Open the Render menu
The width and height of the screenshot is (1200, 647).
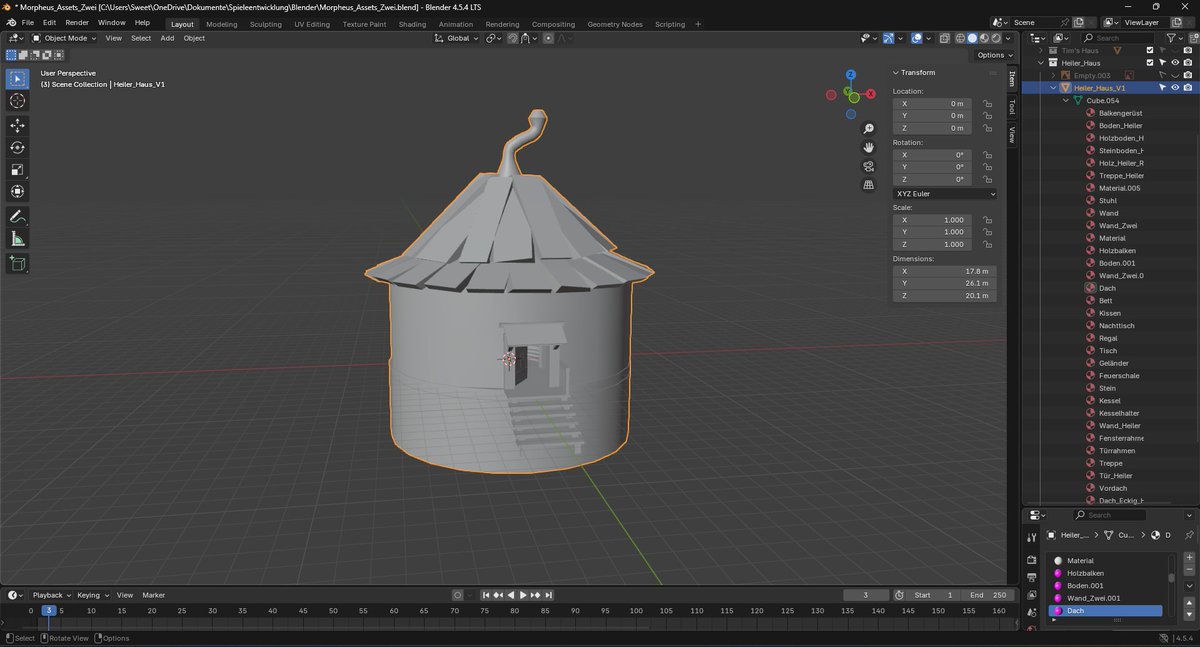click(x=77, y=22)
